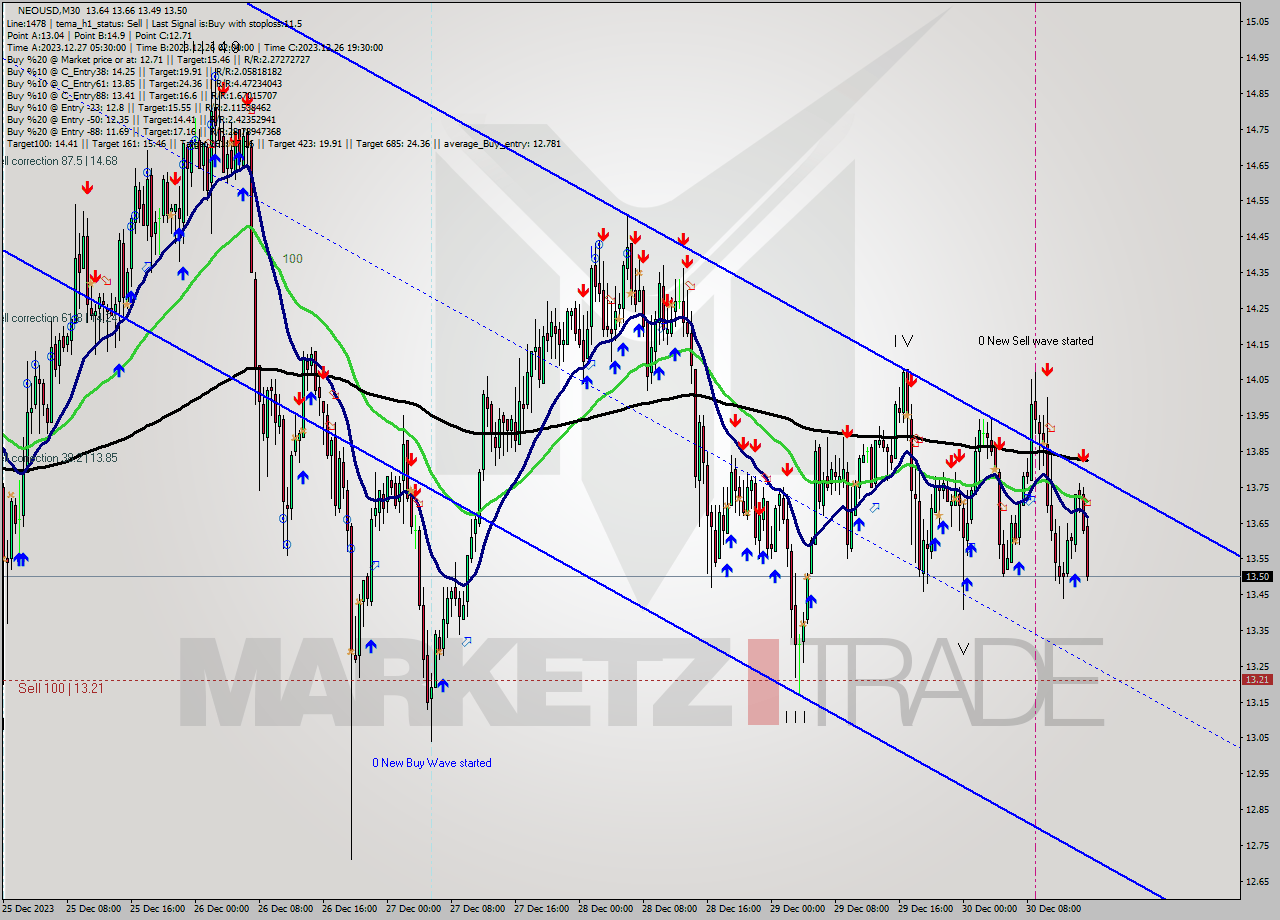This screenshot has height=920, width=1280.
Task: Click the '29 Dec 16:00' time label
Action: (x=926, y=909)
